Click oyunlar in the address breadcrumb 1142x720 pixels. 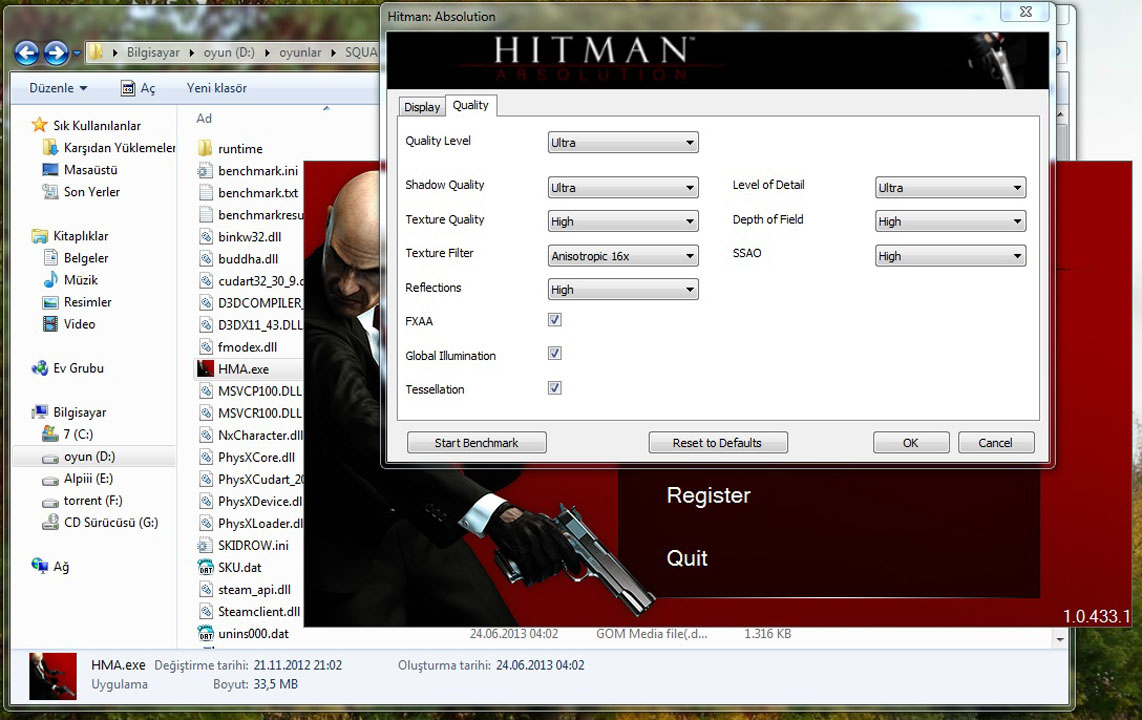point(300,52)
